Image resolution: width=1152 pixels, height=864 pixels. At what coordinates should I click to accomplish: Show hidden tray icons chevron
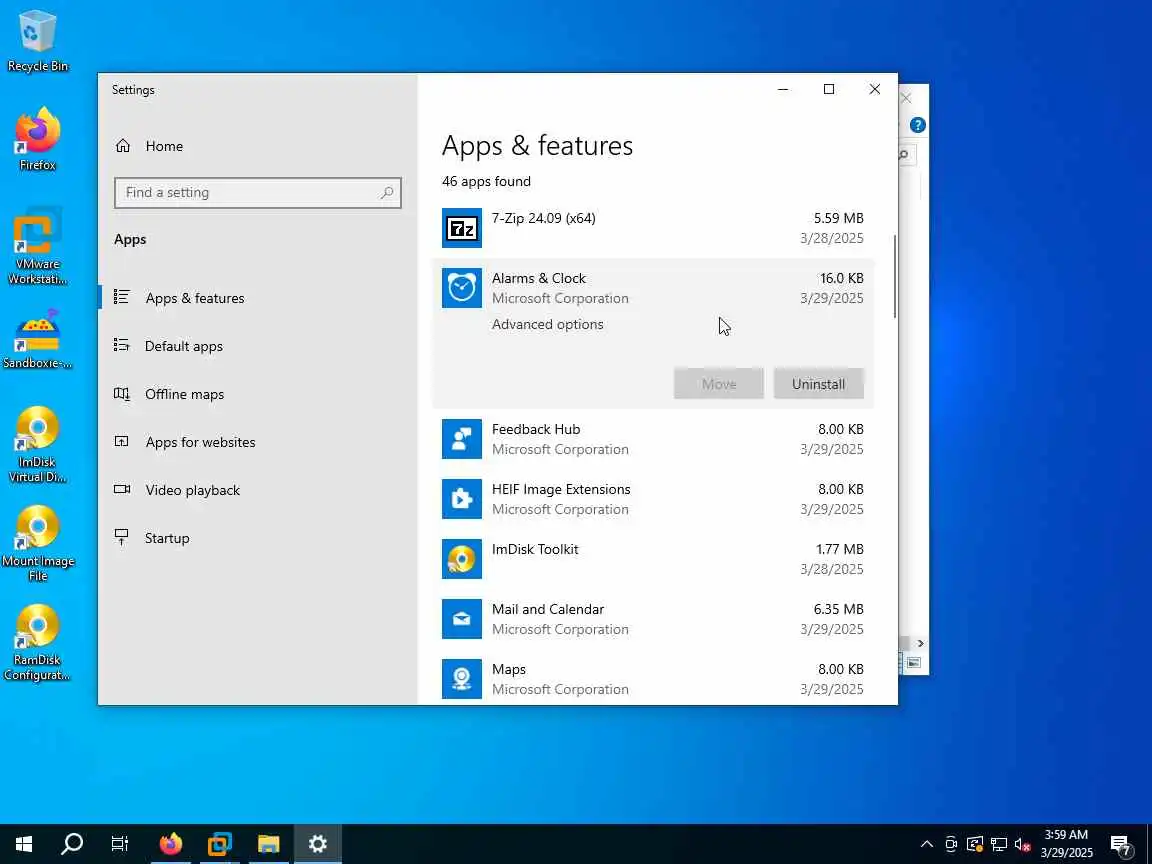pos(927,844)
